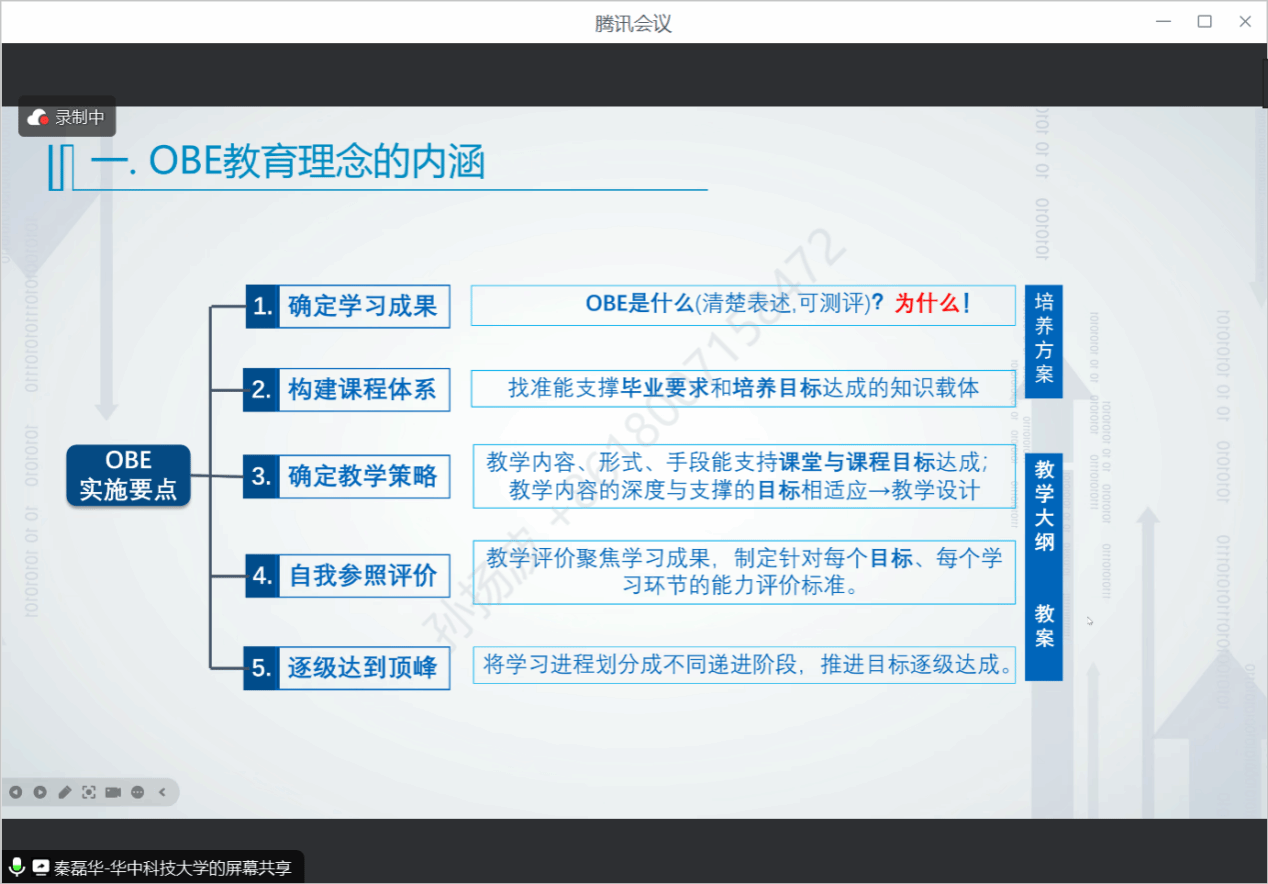Click the cloud recording status indicator
The height and width of the screenshot is (884, 1268).
67,118
